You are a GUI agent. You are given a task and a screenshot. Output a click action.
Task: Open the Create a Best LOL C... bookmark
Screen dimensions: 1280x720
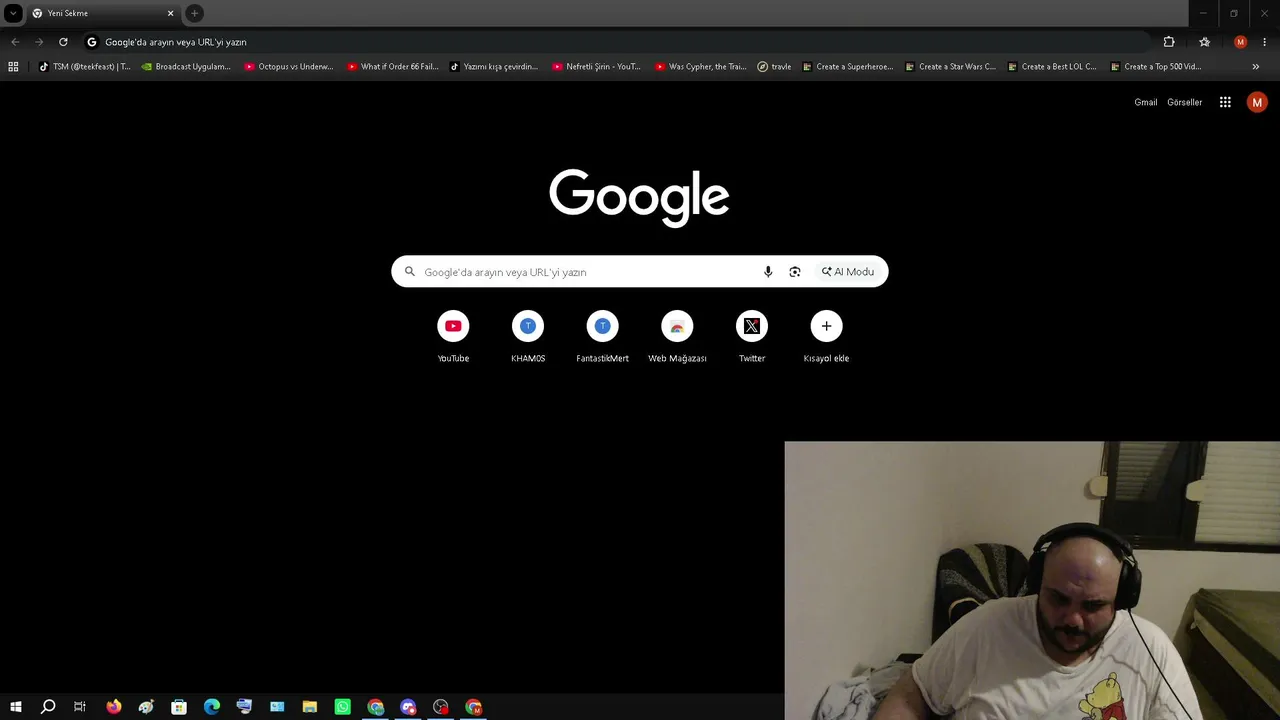point(1052,67)
